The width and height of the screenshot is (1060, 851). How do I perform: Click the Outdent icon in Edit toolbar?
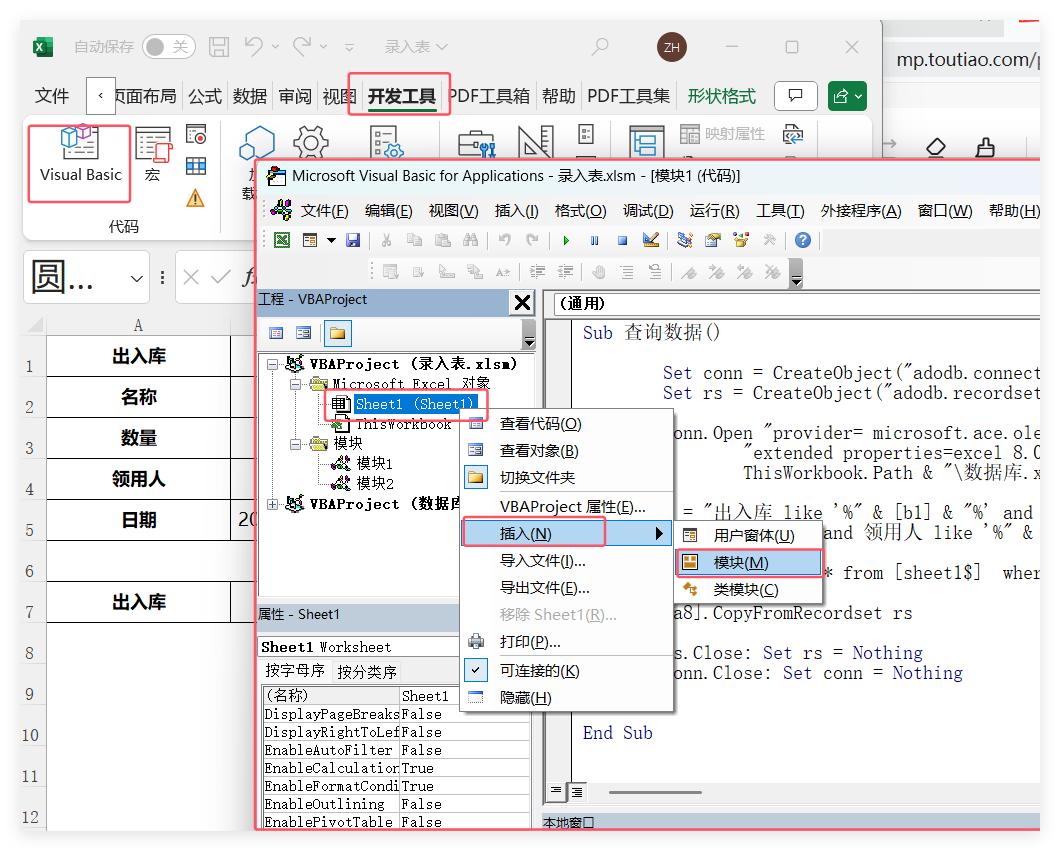click(x=565, y=272)
